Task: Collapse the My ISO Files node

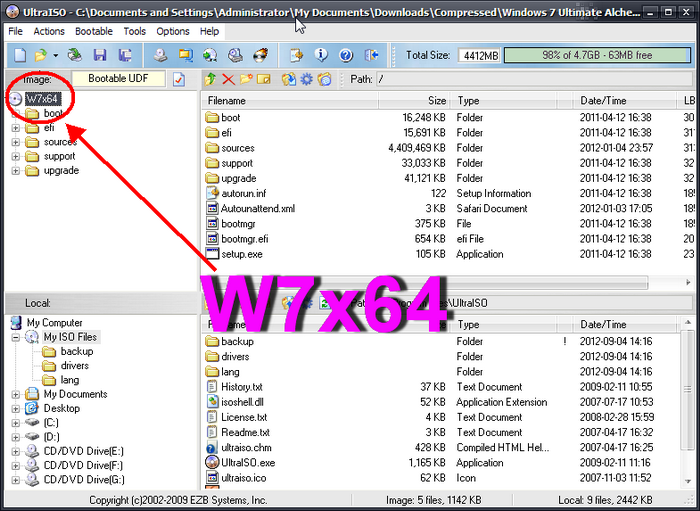Action: coord(16,337)
